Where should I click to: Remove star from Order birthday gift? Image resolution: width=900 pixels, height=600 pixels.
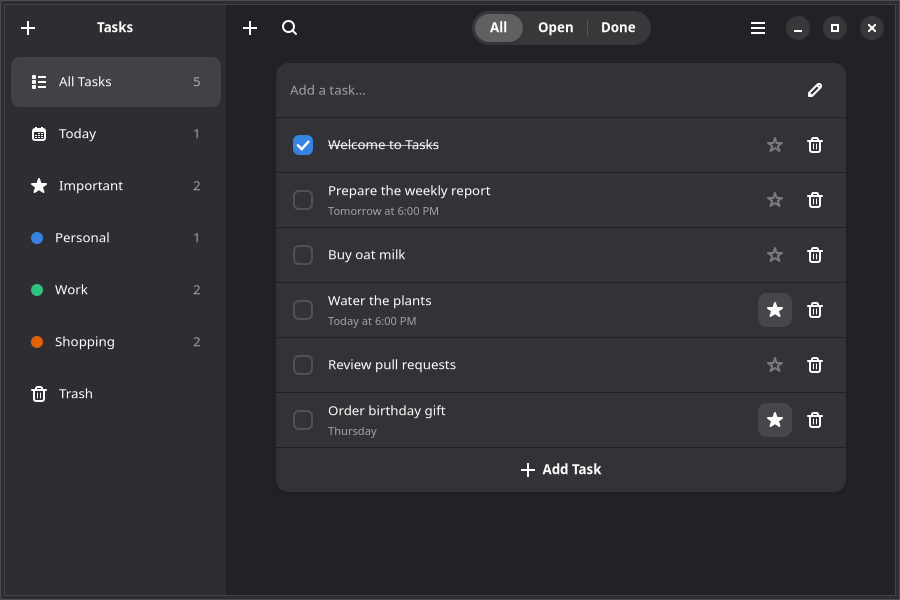point(774,420)
